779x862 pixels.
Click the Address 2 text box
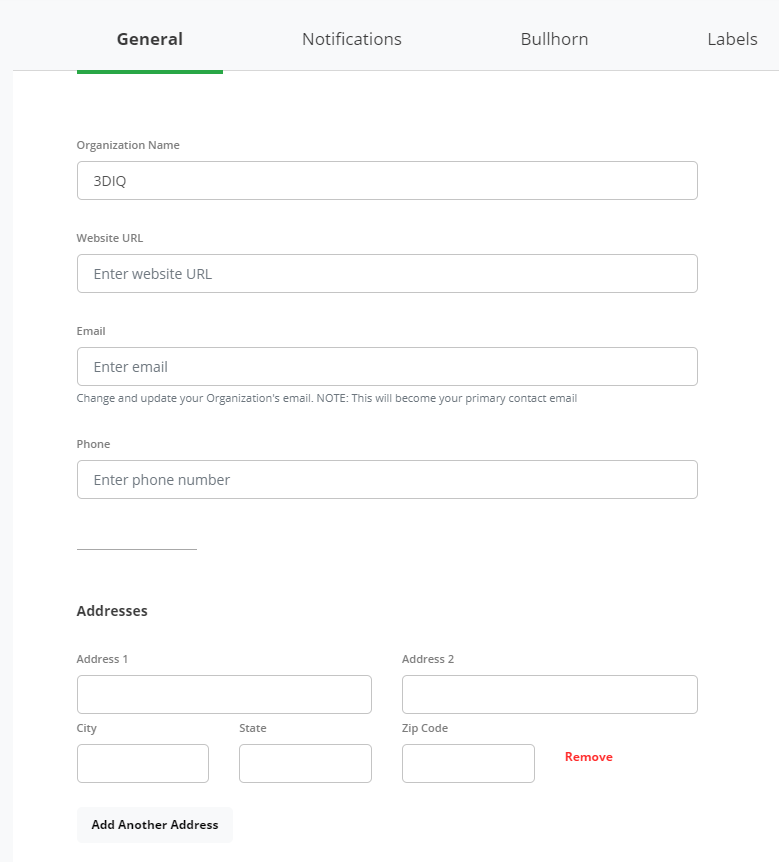550,694
